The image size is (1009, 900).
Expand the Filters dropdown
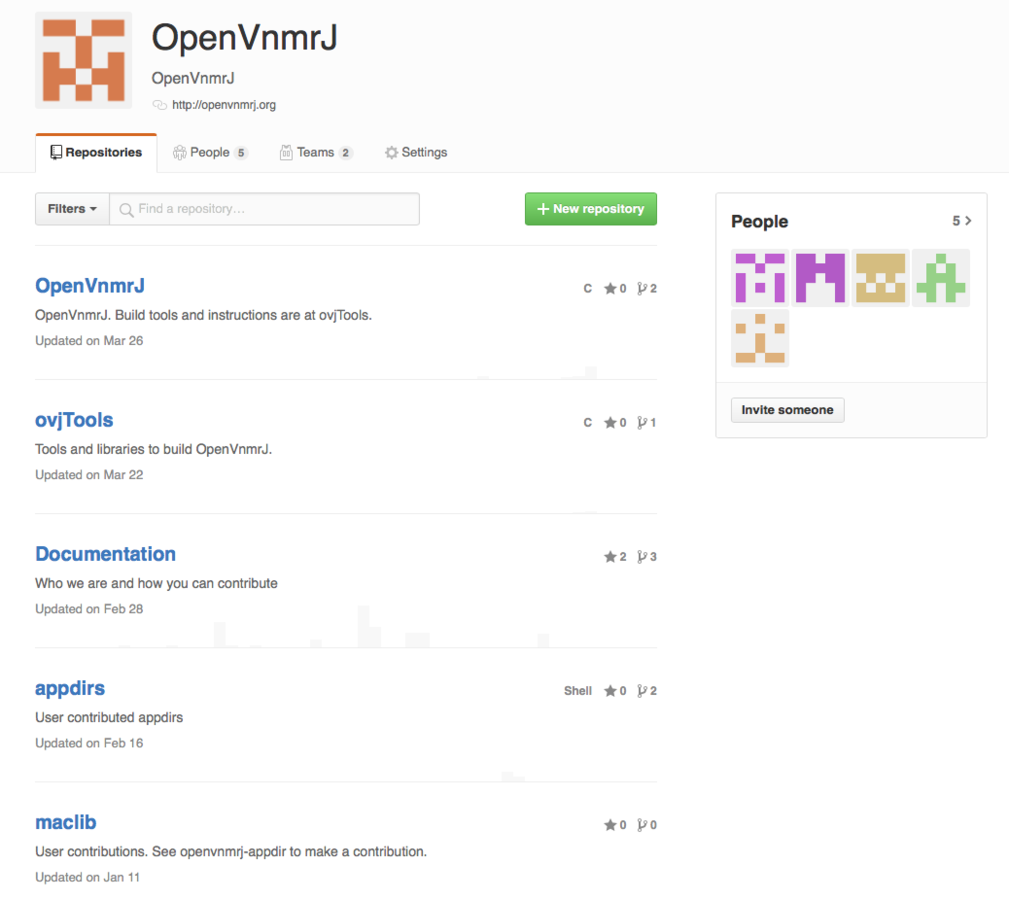pyautogui.click(x=72, y=209)
